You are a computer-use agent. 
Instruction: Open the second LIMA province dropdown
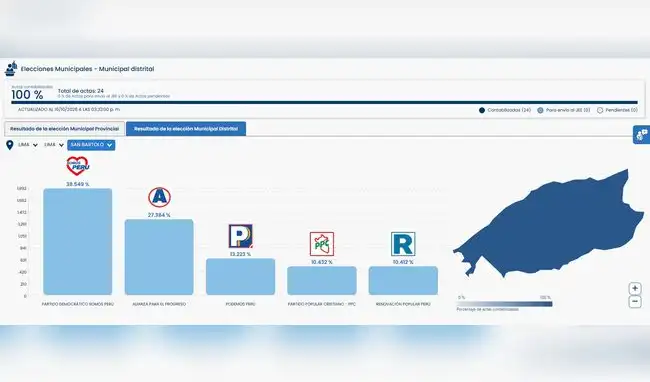(54, 145)
